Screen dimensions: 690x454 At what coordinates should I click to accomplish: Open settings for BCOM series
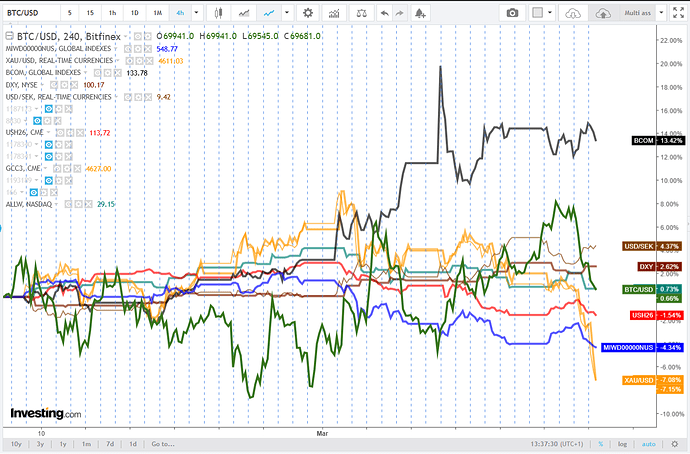pos(108,73)
